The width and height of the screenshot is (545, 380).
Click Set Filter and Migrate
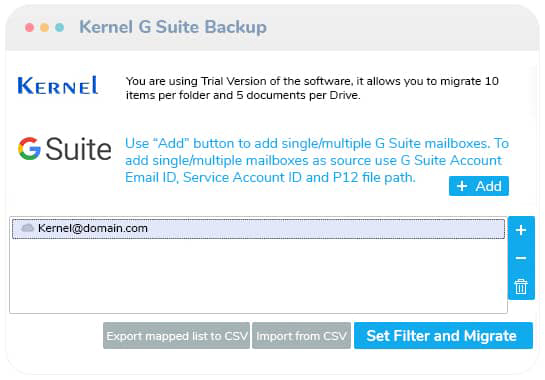(x=443, y=335)
